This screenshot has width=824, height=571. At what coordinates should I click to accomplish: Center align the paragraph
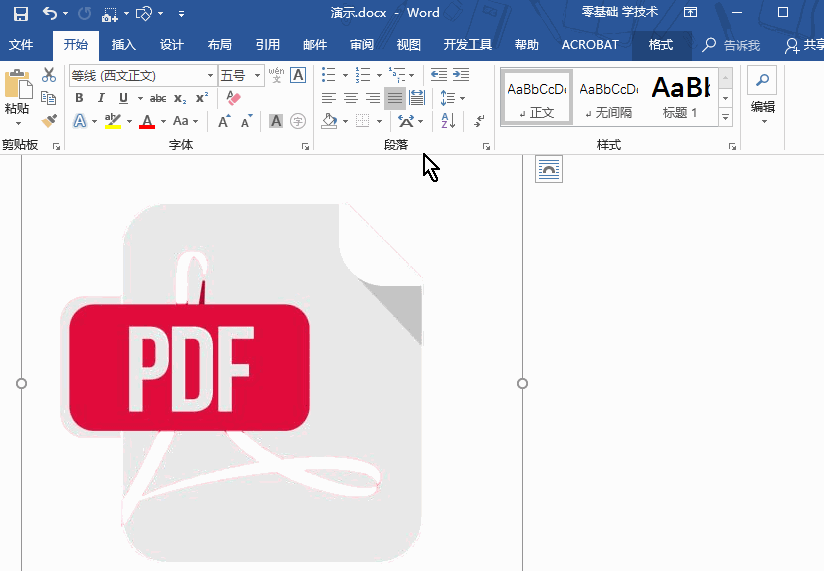click(351, 98)
